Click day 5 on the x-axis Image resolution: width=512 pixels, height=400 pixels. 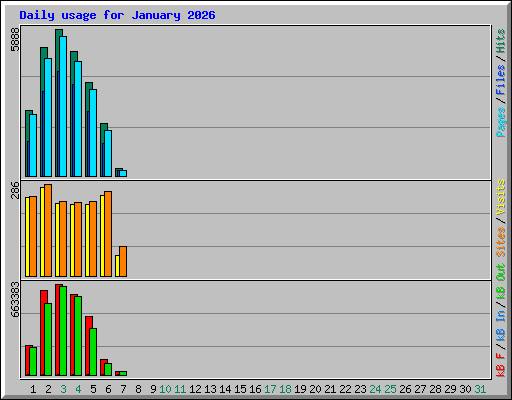tap(93, 389)
